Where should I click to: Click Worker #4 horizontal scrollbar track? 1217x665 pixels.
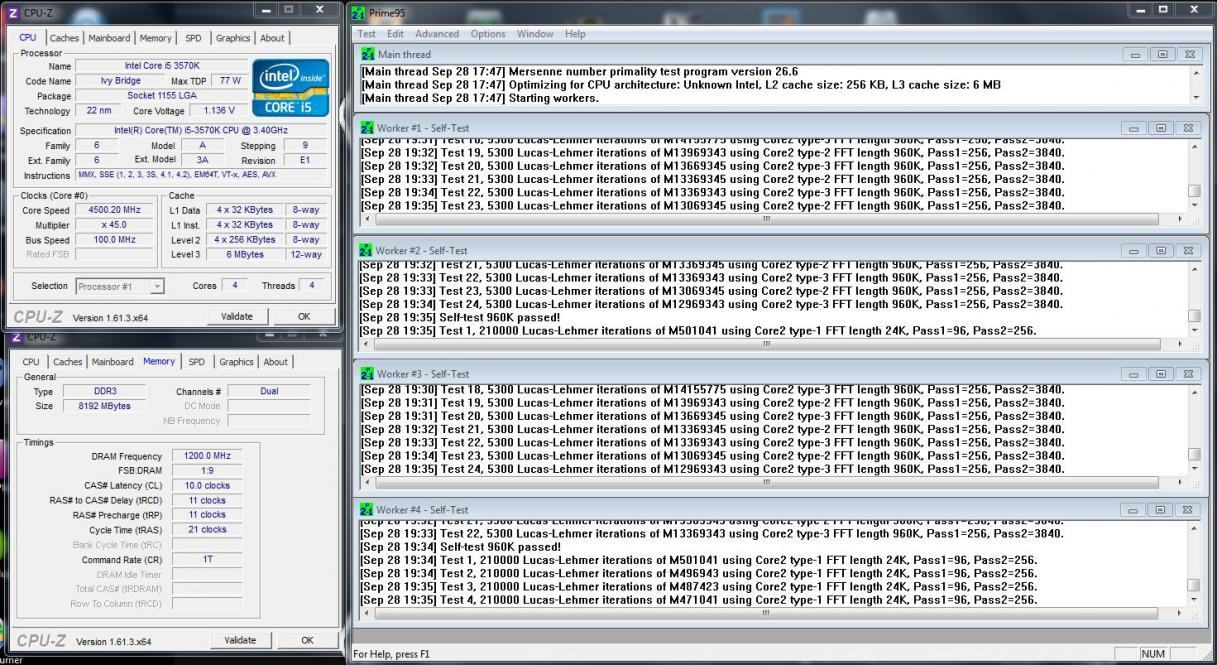click(767, 612)
